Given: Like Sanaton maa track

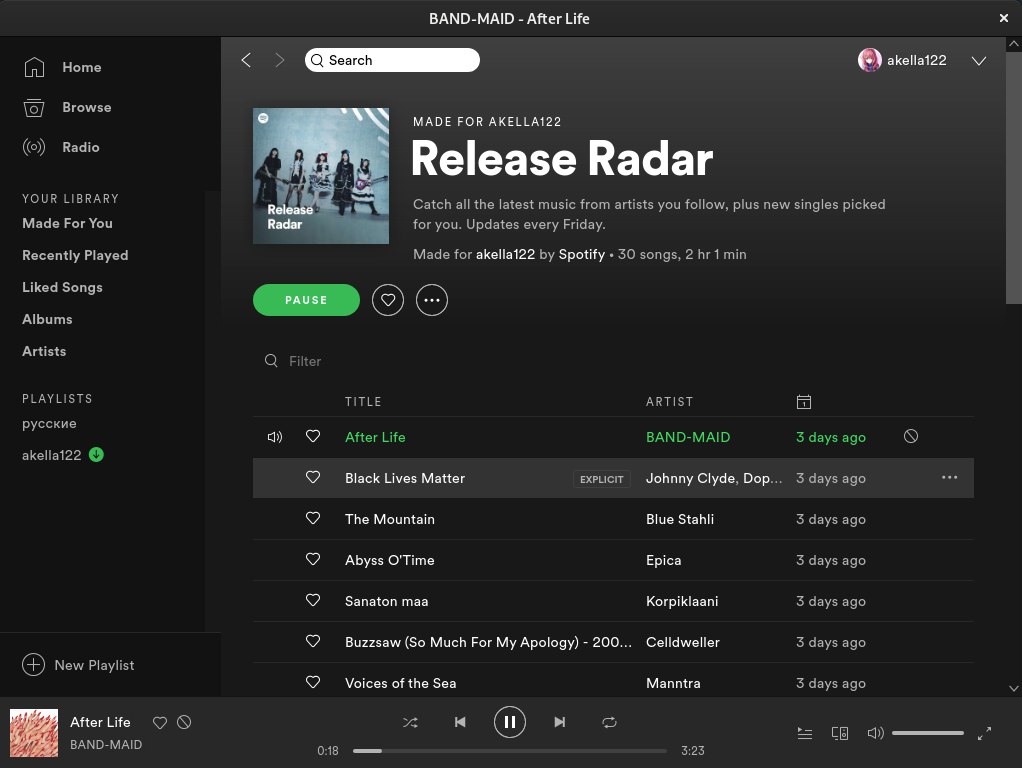Looking at the screenshot, I should [313, 600].
